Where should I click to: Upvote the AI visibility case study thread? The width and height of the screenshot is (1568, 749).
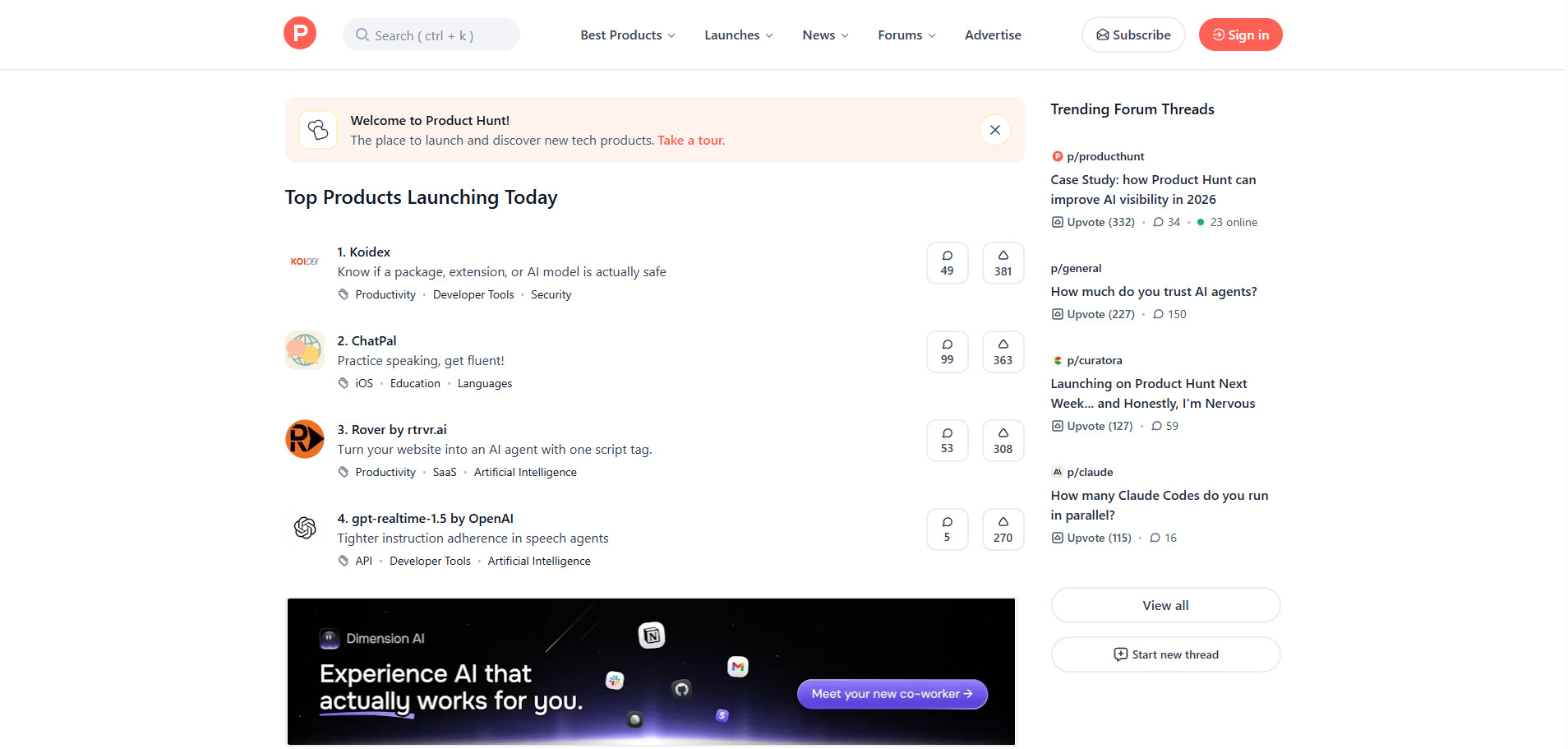point(1093,222)
